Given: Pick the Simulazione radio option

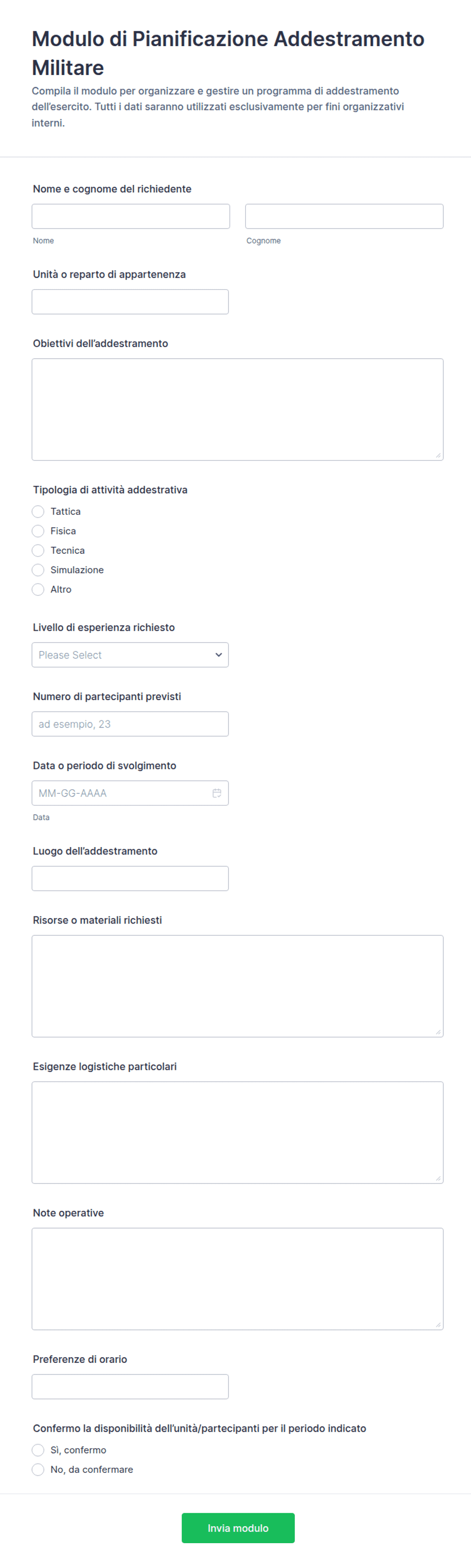Looking at the screenshot, I should 38,570.
